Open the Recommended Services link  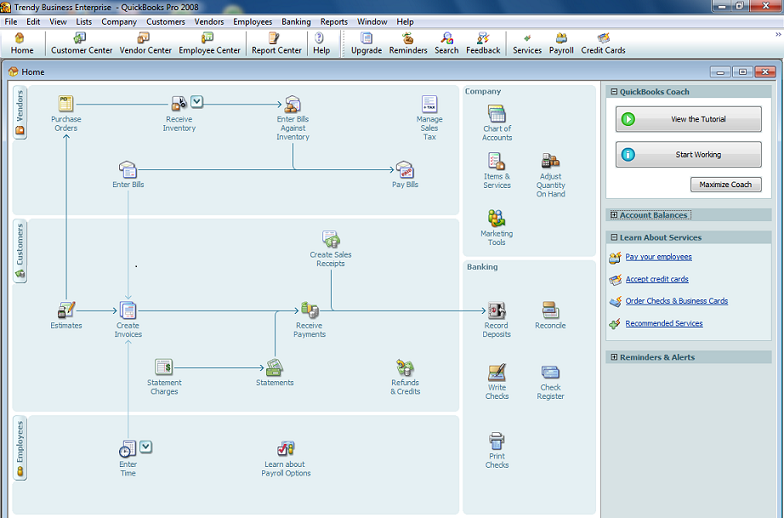(664, 324)
